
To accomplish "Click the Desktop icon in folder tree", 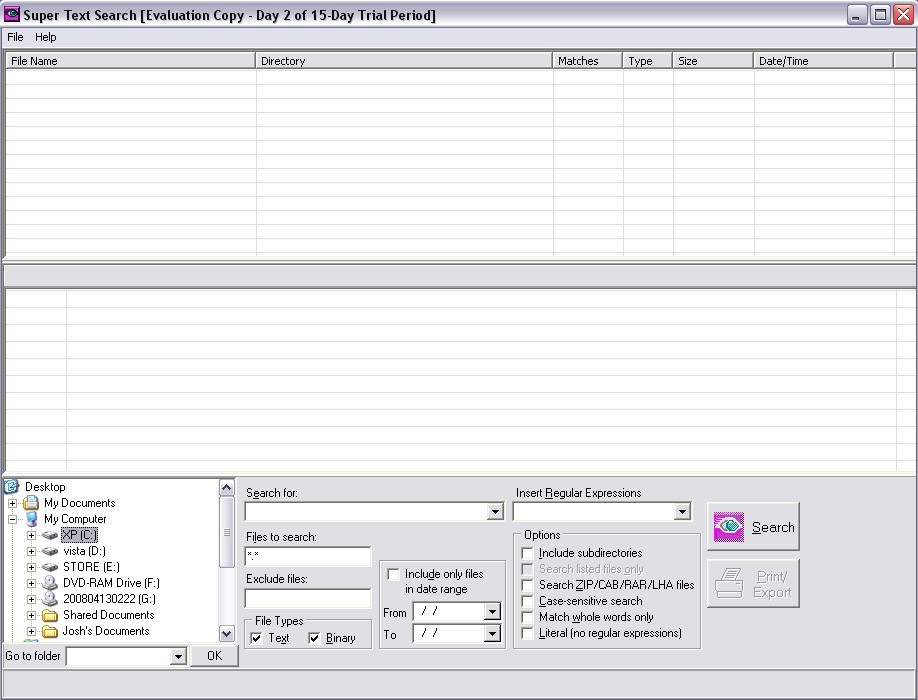I will pos(12,486).
